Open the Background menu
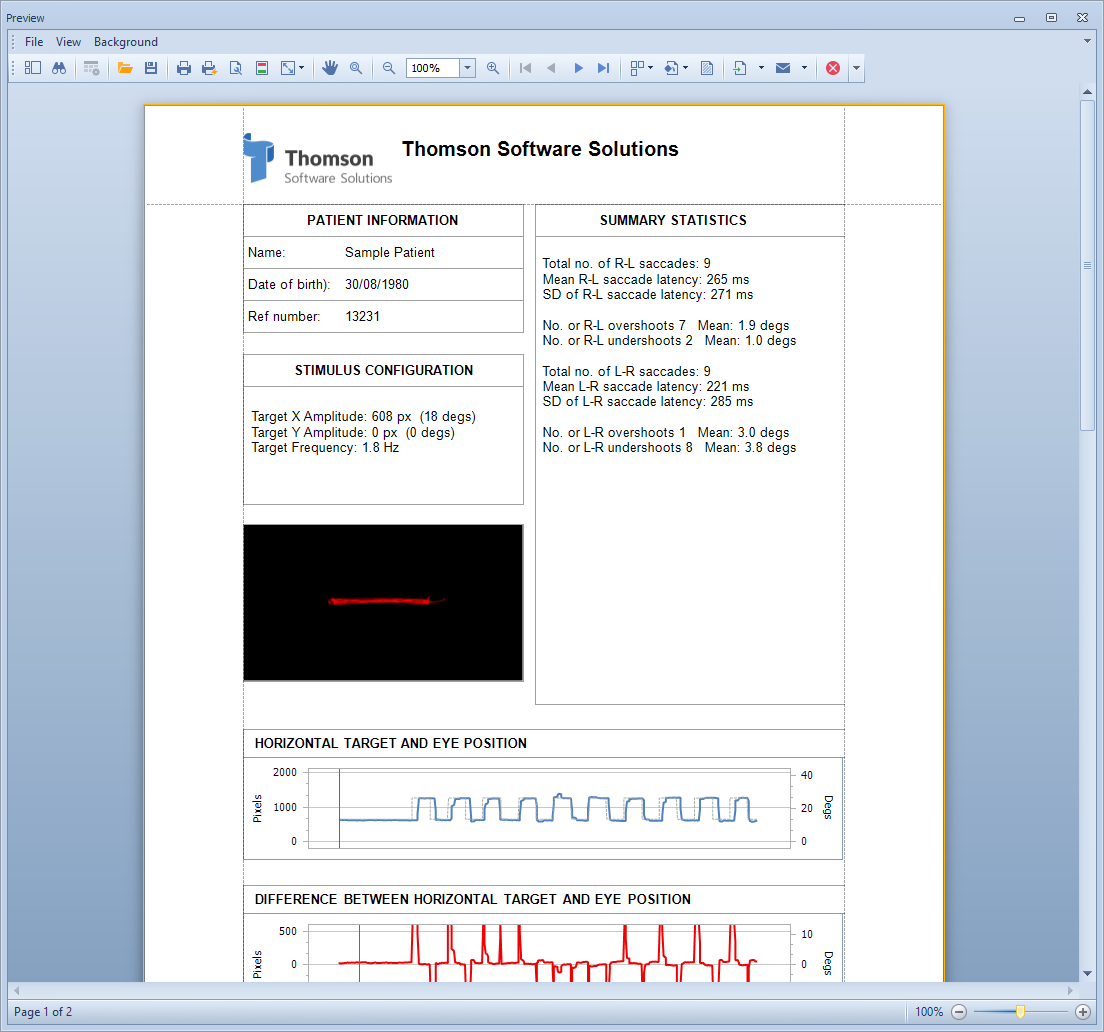 pyautogui.click(x=126, y=42)
